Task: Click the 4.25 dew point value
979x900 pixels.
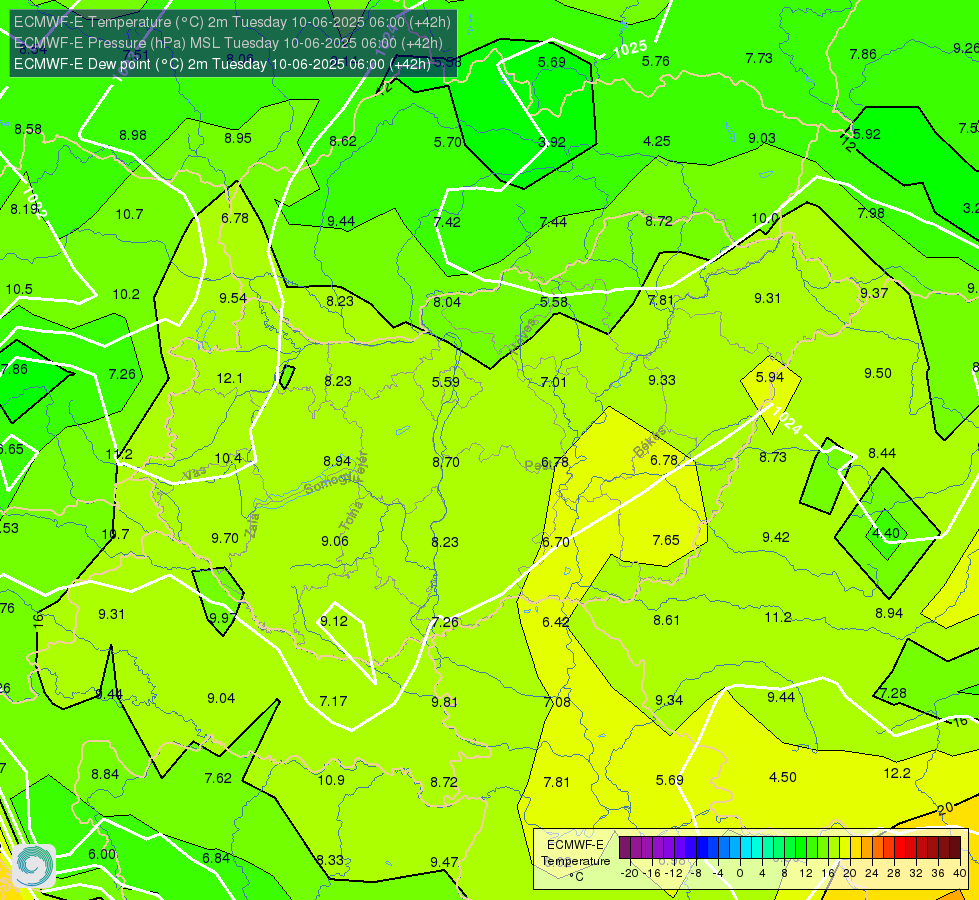Action: pos(657,141)
